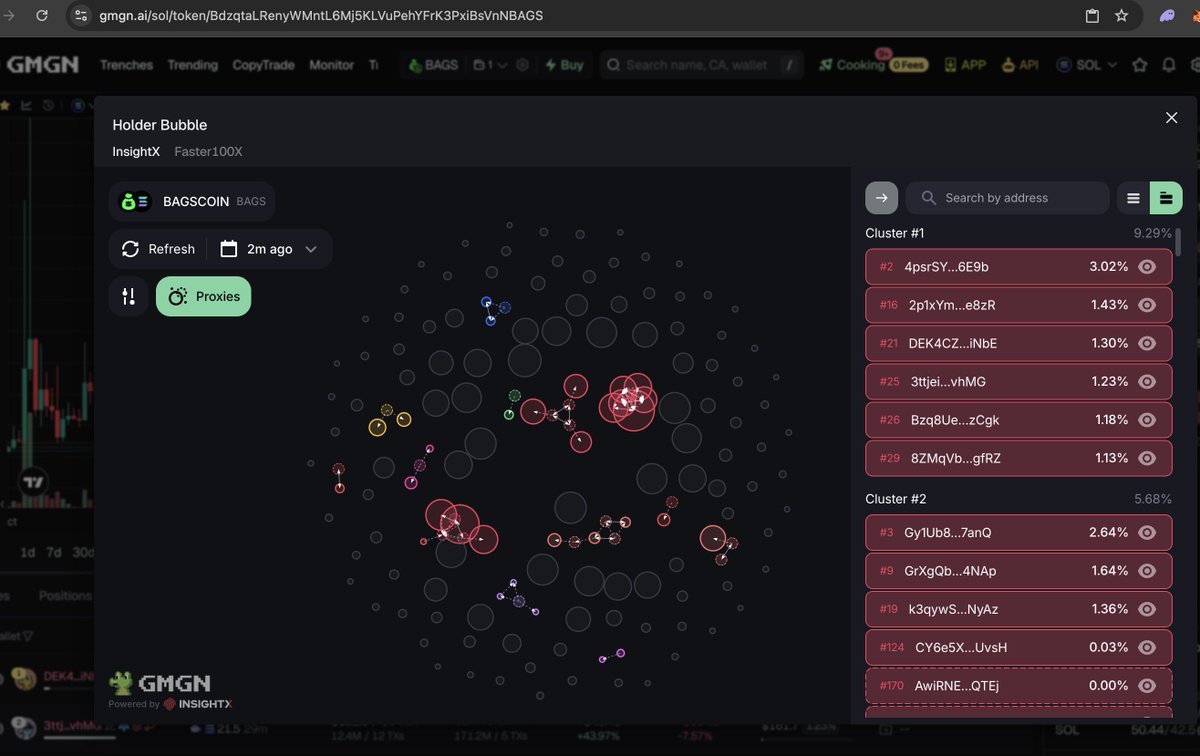Toggle eye for 8ZMqVb...gfRZ
The image size is (1200, 756).
click(1148, 458)
